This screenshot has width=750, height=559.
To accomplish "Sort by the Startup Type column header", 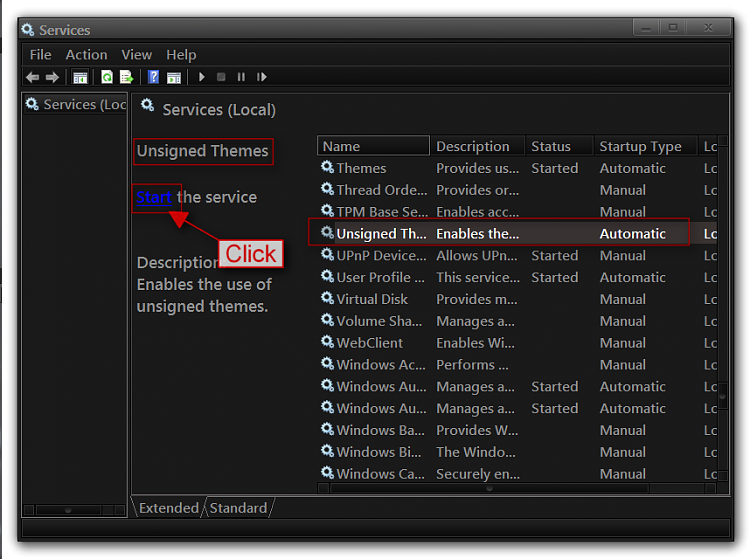I will (x=645, y=146).
